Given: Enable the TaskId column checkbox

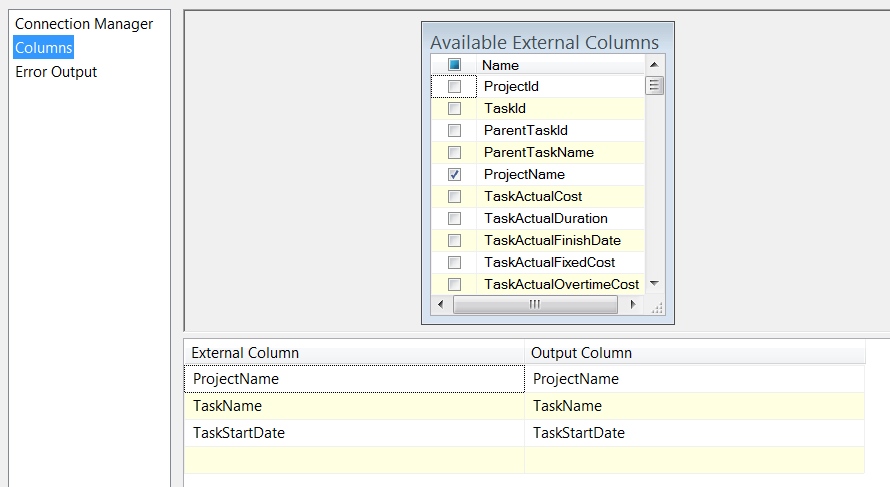Looking at the screenshot, I should tap(454, 109).
